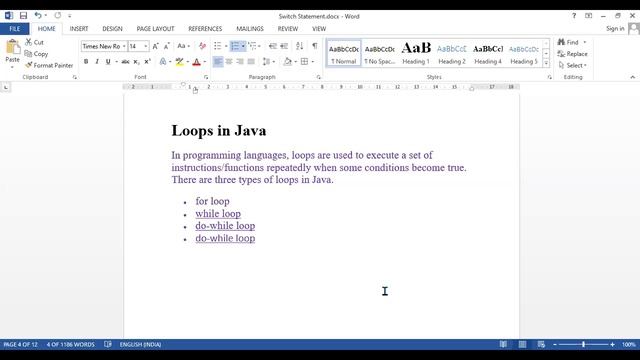Image resolution: width=640 pixels, height=360 pixels.
Task: Open the Paragraph dialog launcher
Action: coord(318,77)
